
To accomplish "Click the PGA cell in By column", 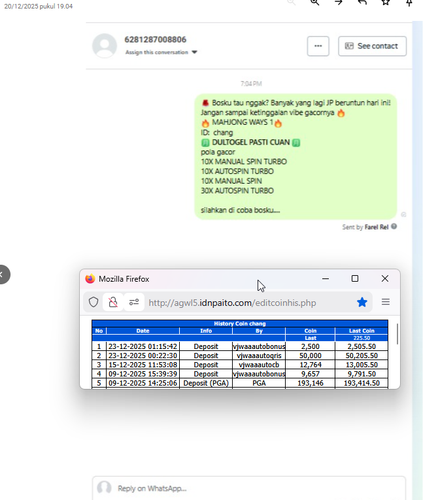I will click(x=259, y=383).
